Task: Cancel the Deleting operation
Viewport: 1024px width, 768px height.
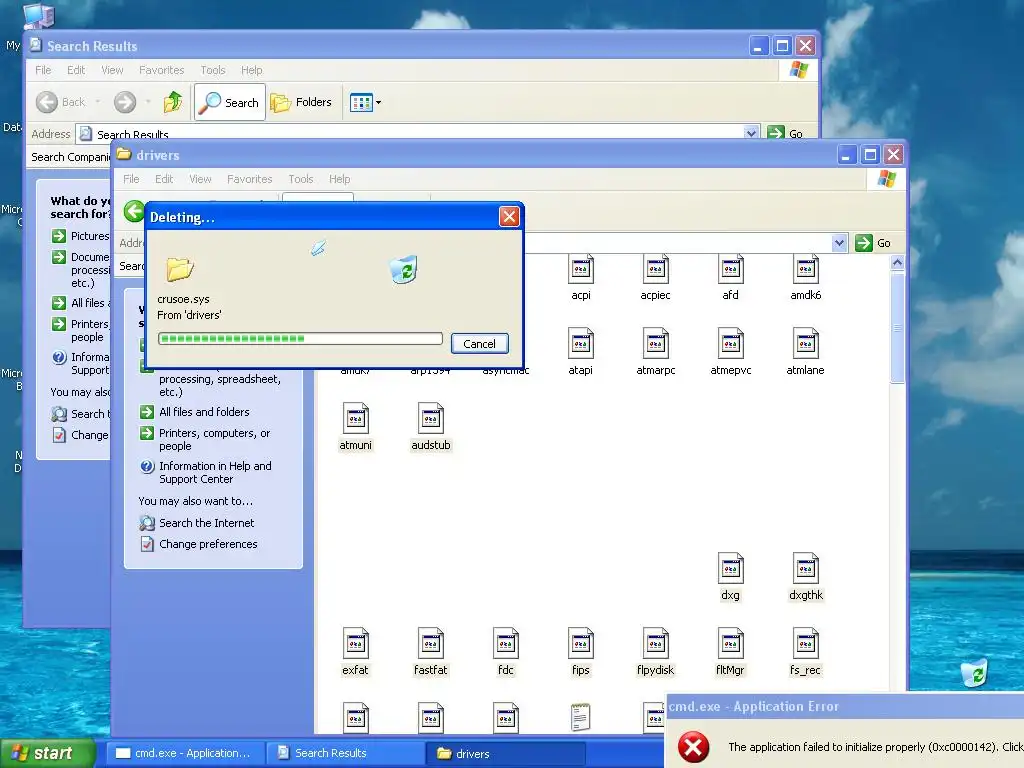Action: (x=479, y=344)
